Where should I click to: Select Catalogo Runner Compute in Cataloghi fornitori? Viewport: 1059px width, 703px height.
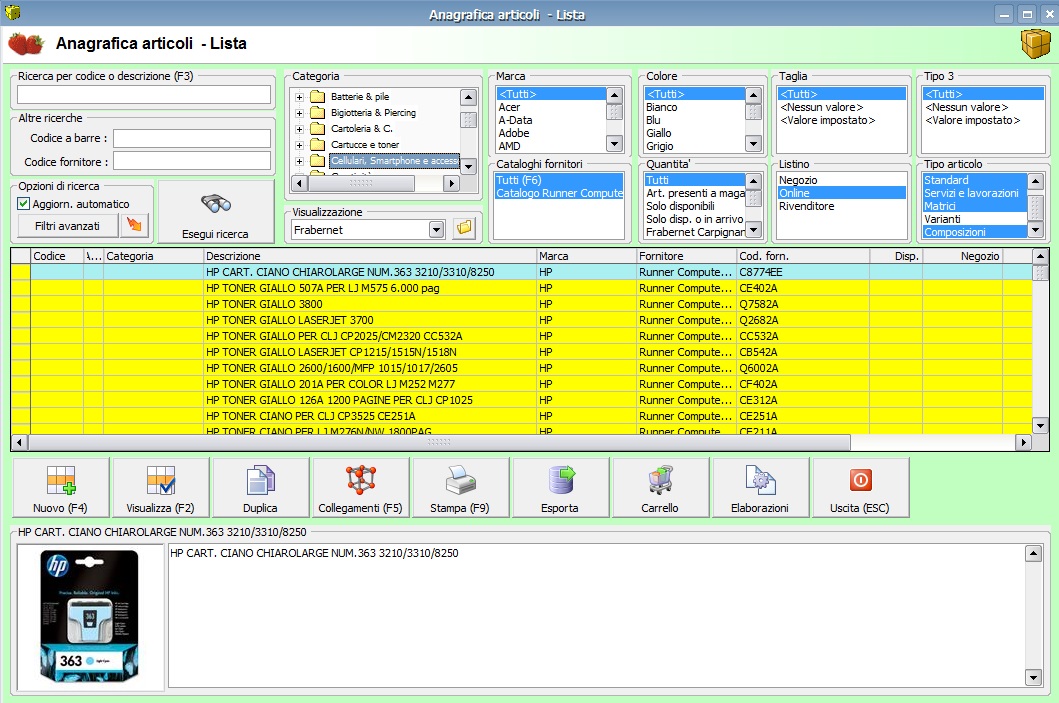click(559, 193)
